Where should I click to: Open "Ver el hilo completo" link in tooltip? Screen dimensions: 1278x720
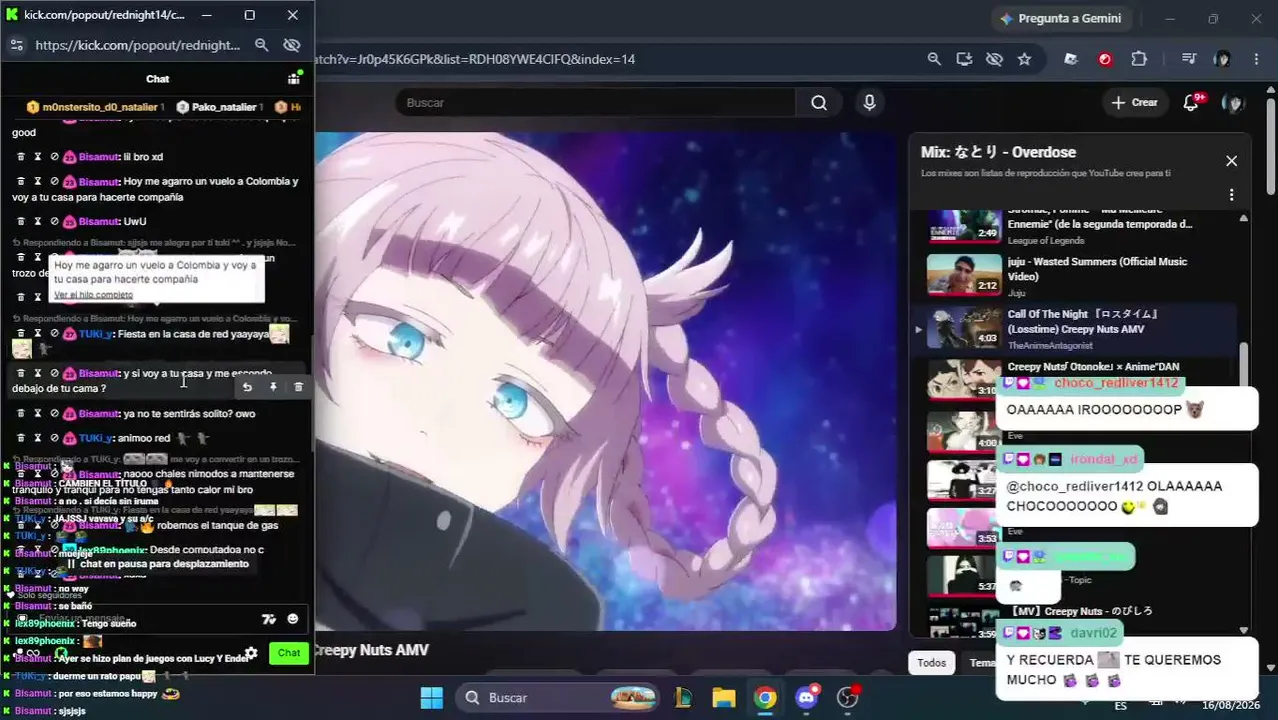93,295
